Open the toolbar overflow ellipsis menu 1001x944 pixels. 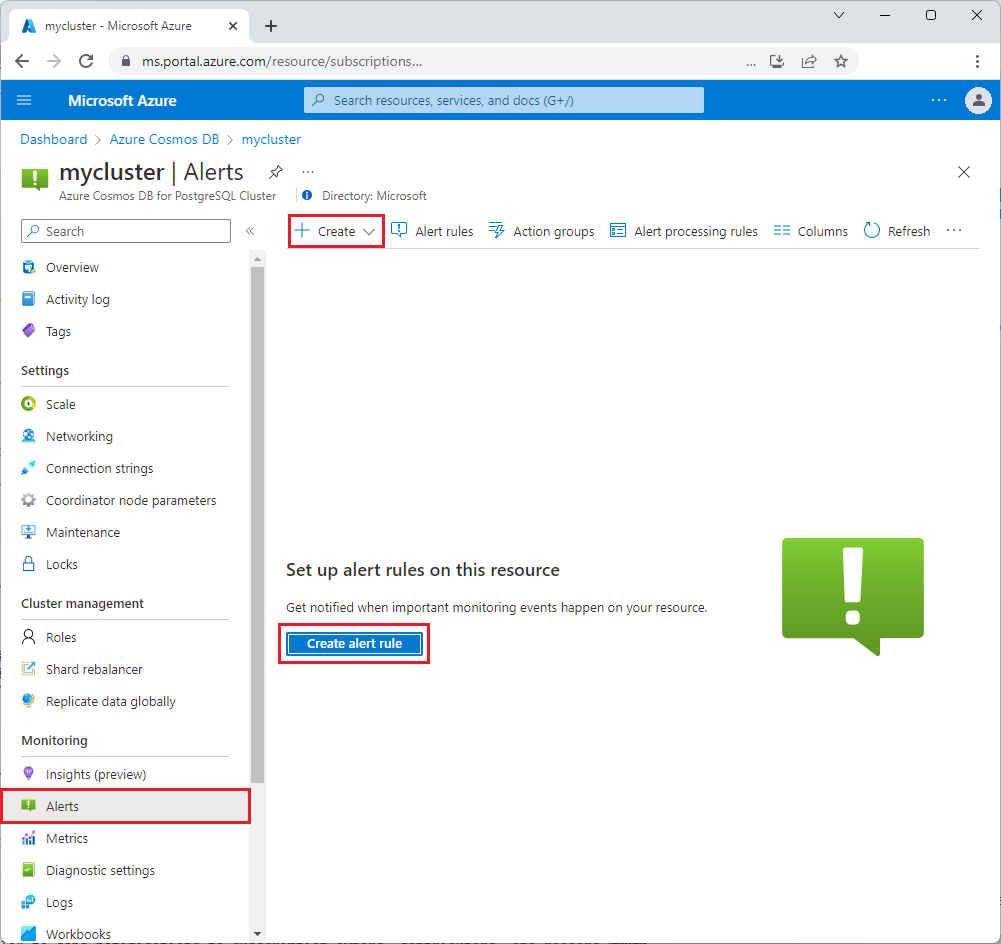[x=953, y=230]
